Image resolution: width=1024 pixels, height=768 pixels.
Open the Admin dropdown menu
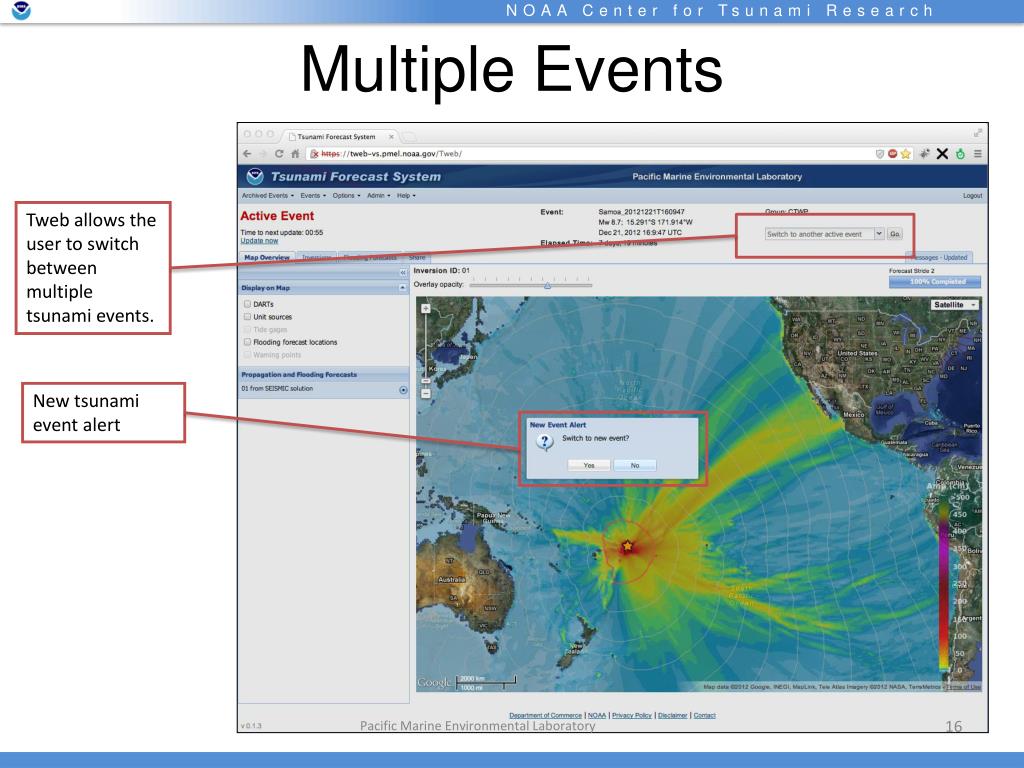point(378,195)
